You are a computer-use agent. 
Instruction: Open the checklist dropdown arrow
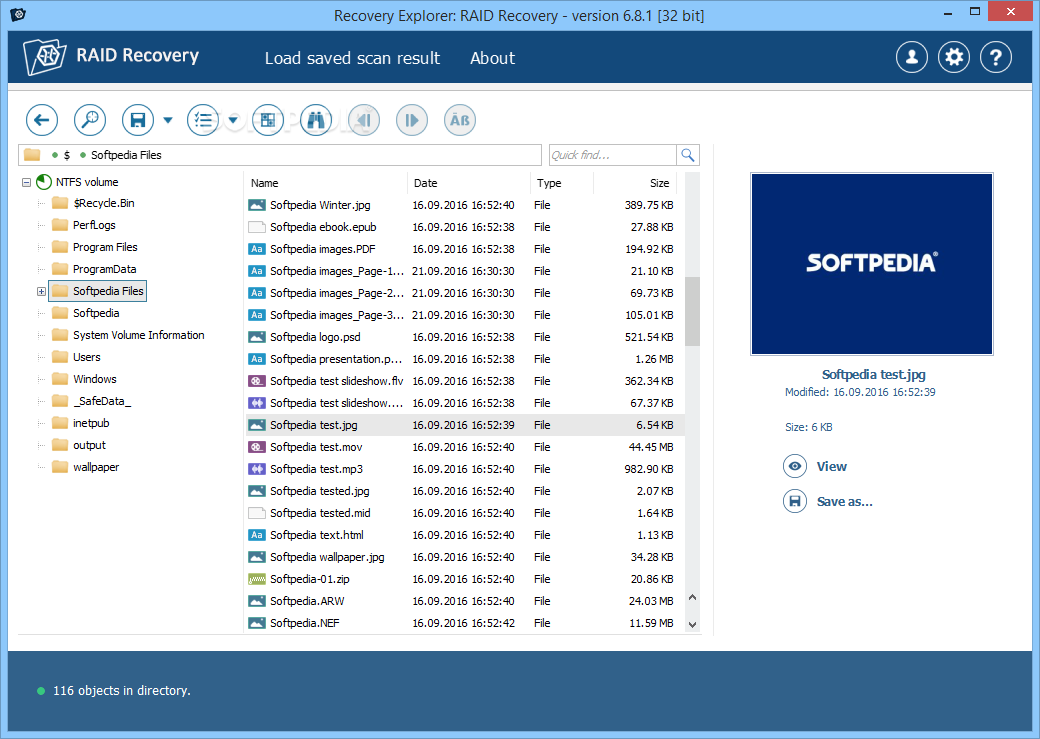tap(233, 120)
